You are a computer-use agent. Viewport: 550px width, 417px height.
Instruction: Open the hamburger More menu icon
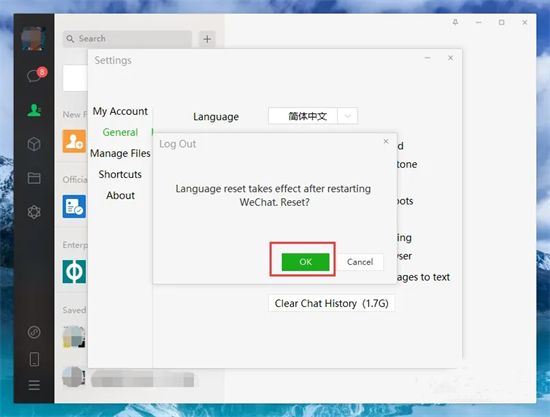coord(34,385)
